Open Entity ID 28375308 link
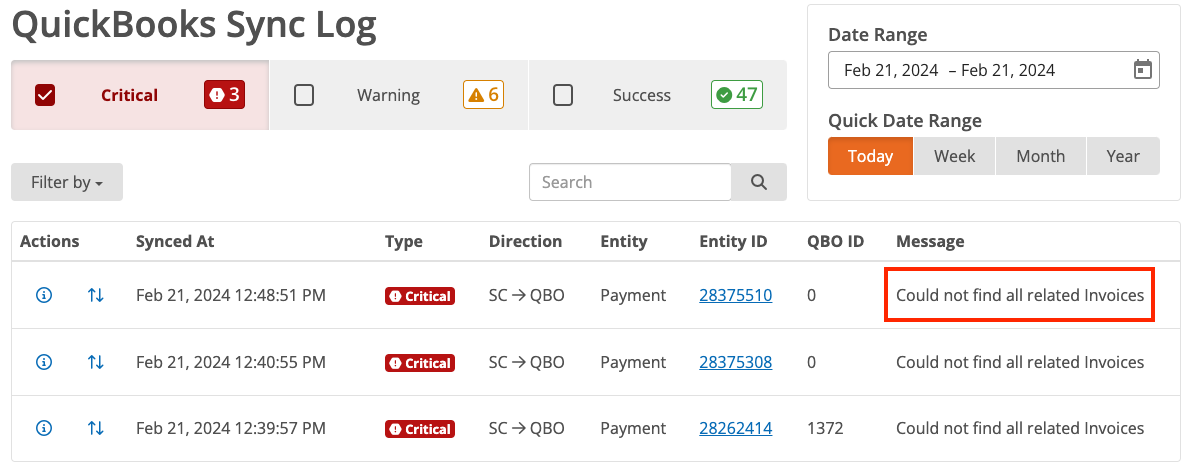1192x472 pixels. (x=736, y=362)
